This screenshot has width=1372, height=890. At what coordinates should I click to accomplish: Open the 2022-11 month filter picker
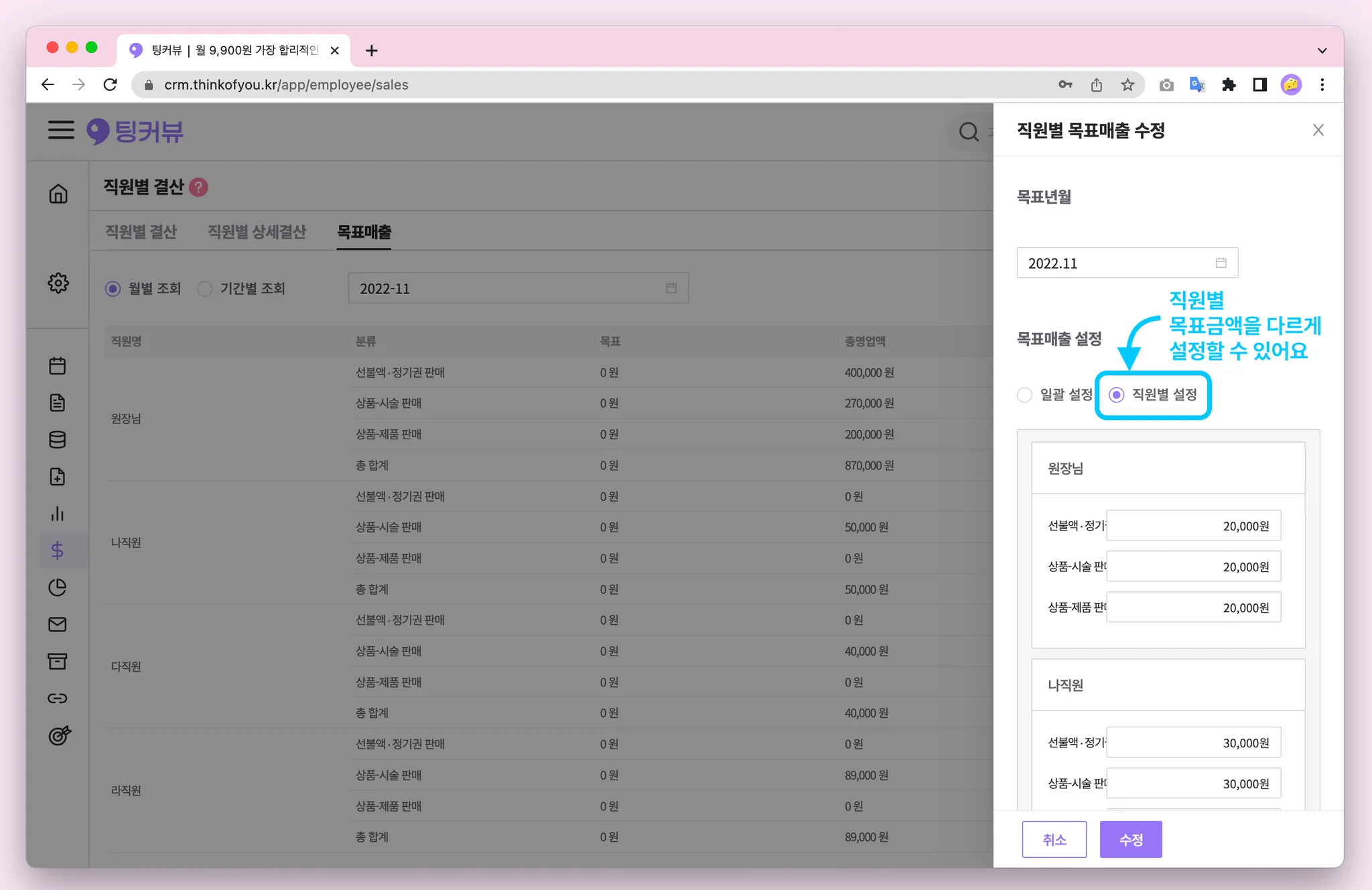click(518, 289)
